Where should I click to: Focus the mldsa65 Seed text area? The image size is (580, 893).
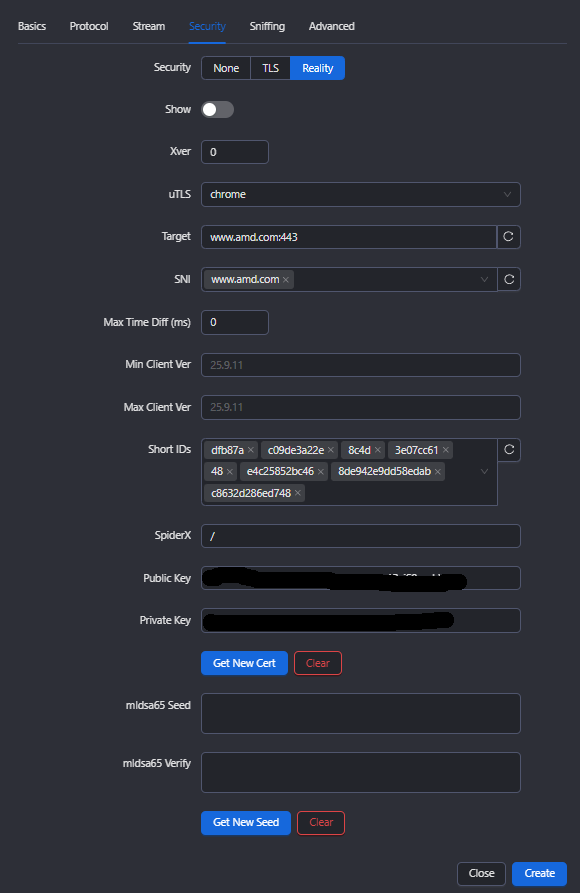pyautogui.click(x=361, y=714)
